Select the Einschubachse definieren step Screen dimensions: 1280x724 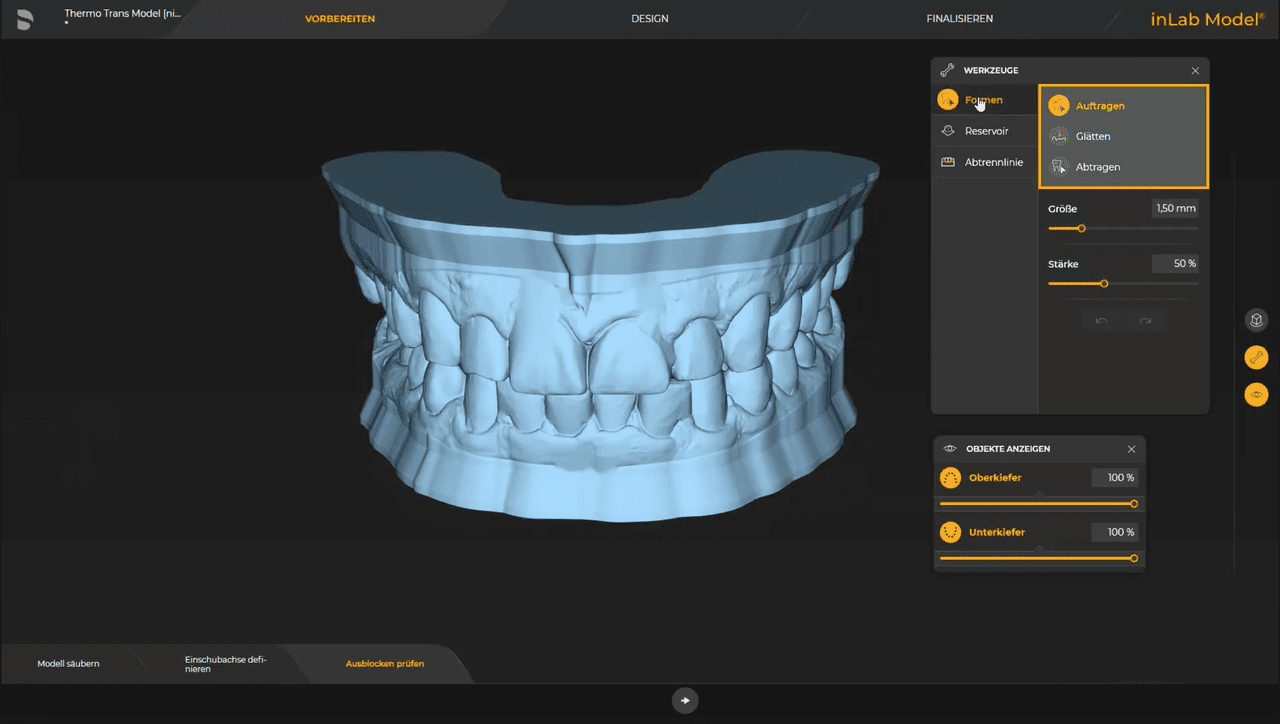pos(224,663)
